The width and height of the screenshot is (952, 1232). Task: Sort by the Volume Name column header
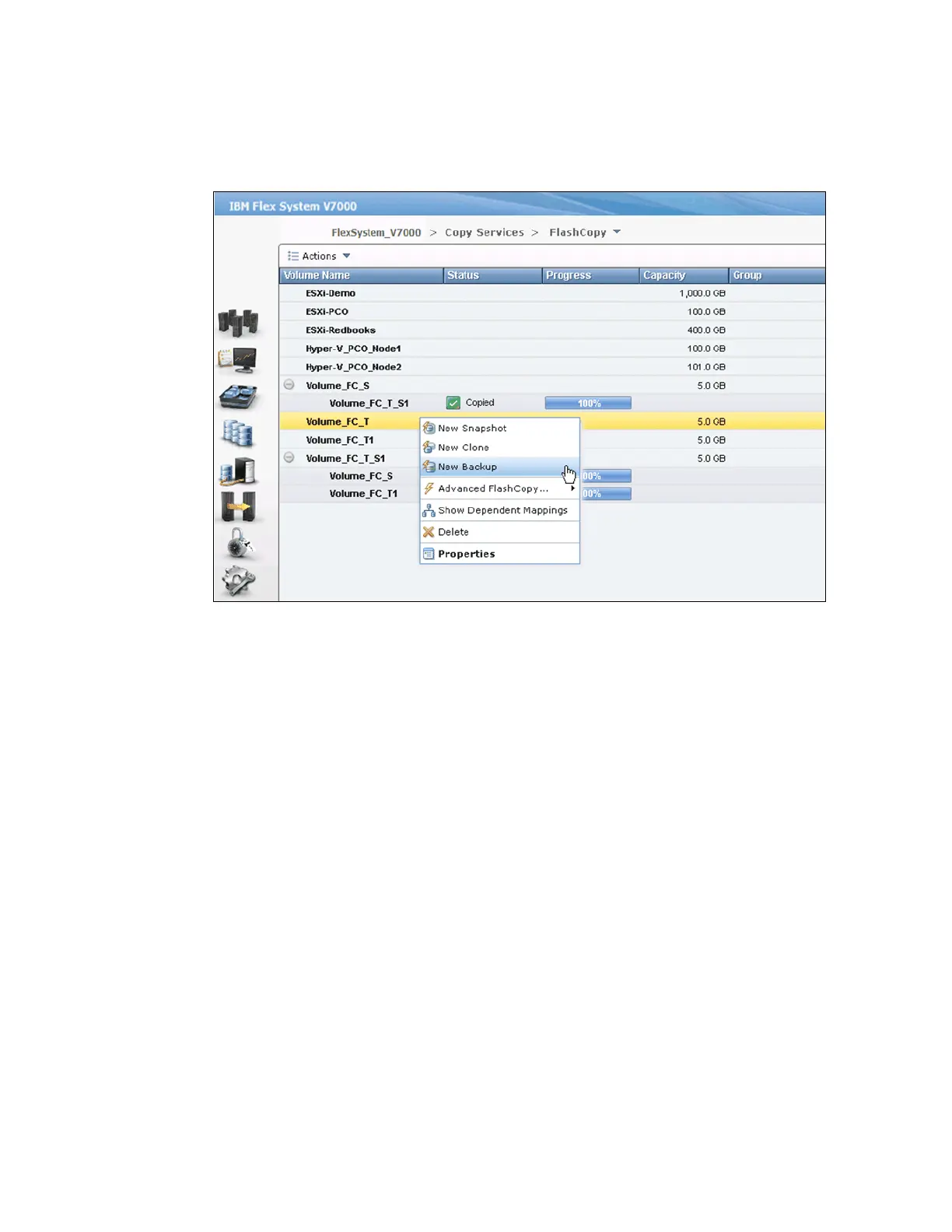362,275
